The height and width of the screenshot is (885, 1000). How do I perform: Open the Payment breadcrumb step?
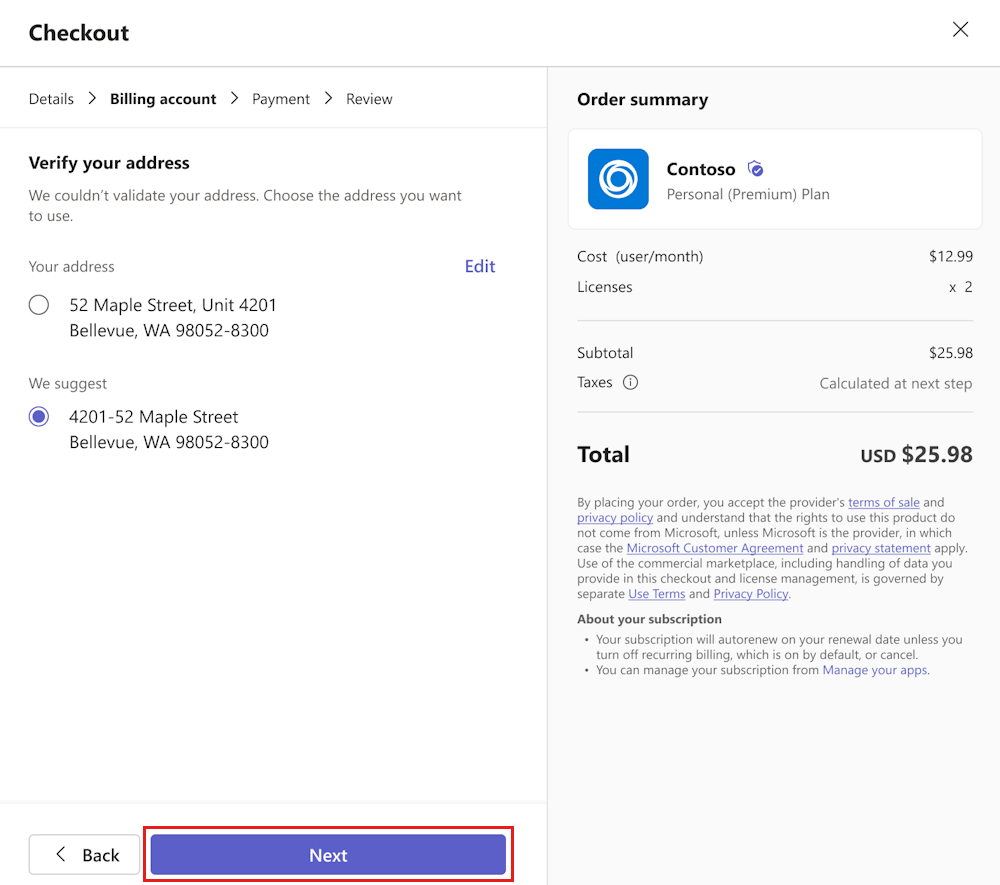tap(280, 99)
